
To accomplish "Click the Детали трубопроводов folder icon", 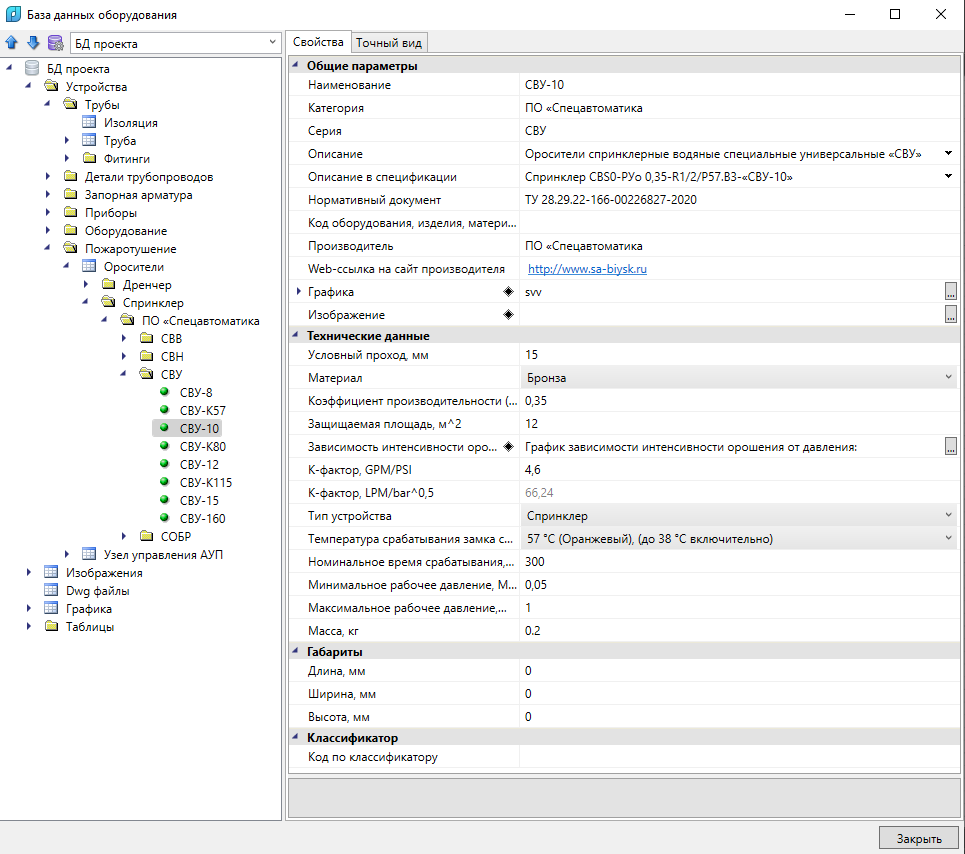I will 71,176.
